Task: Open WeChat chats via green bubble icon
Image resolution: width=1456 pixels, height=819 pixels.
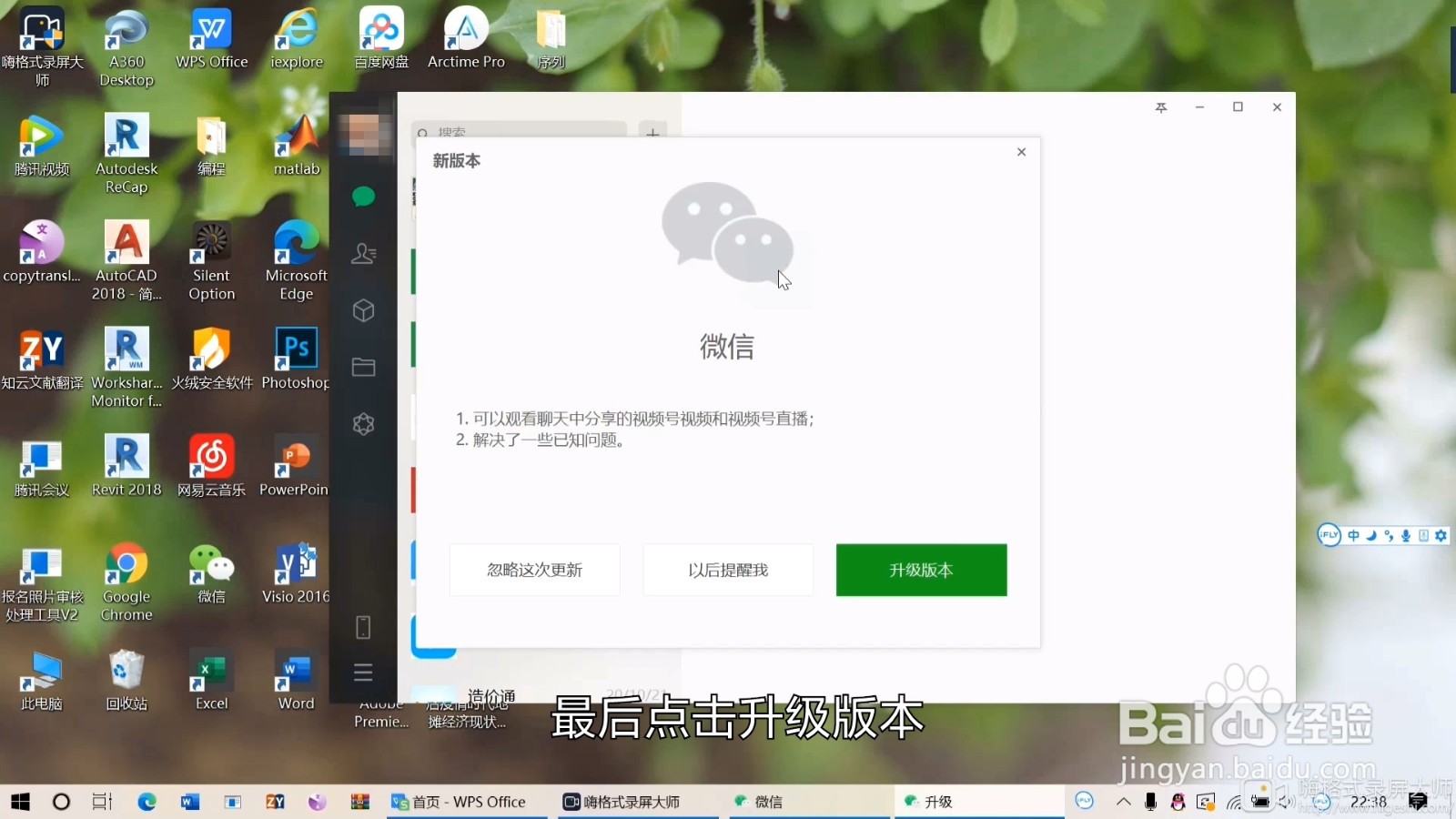Action: [363, 197]
